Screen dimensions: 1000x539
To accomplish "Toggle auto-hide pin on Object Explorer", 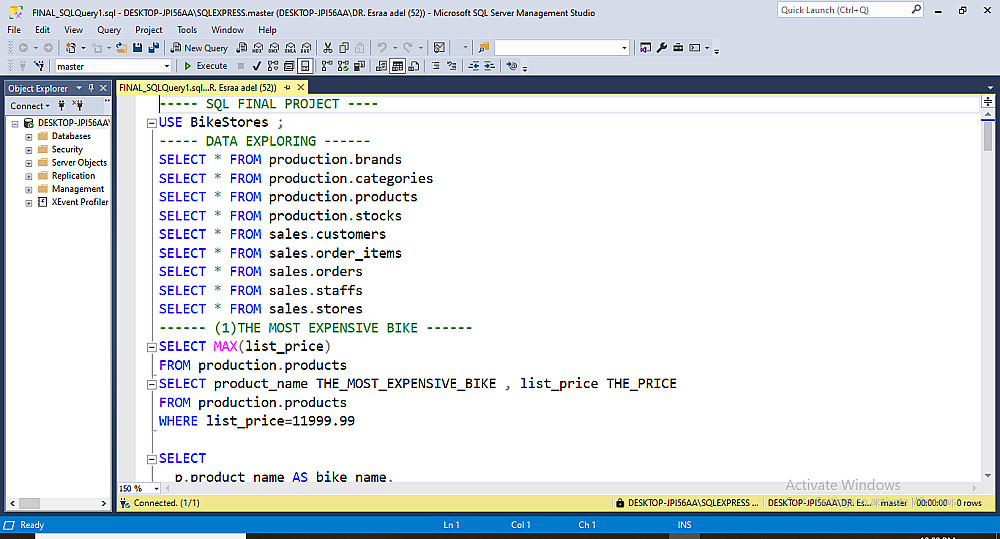I will click(91, 88).
